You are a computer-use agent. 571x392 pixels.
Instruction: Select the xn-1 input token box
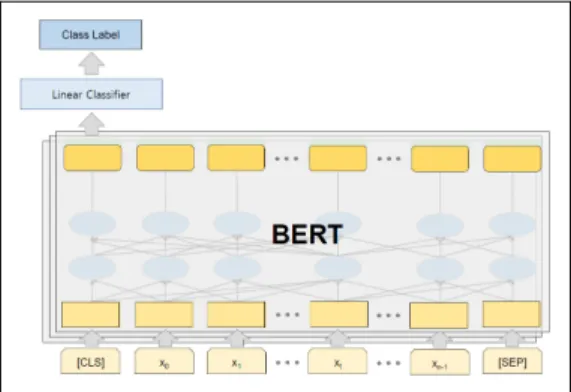(440, 362)
